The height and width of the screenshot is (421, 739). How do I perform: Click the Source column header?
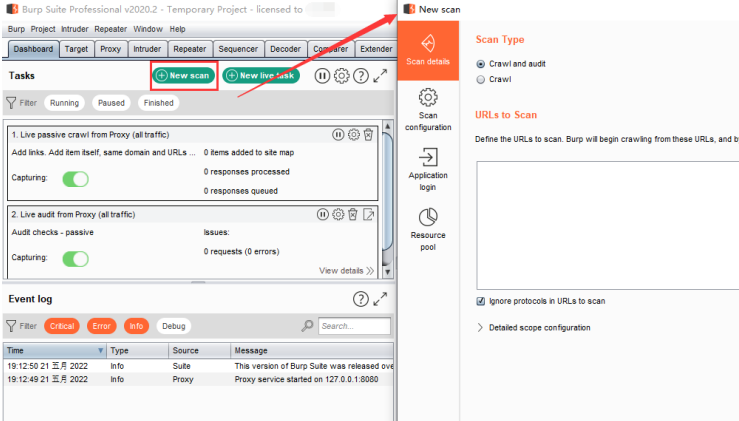199,350
